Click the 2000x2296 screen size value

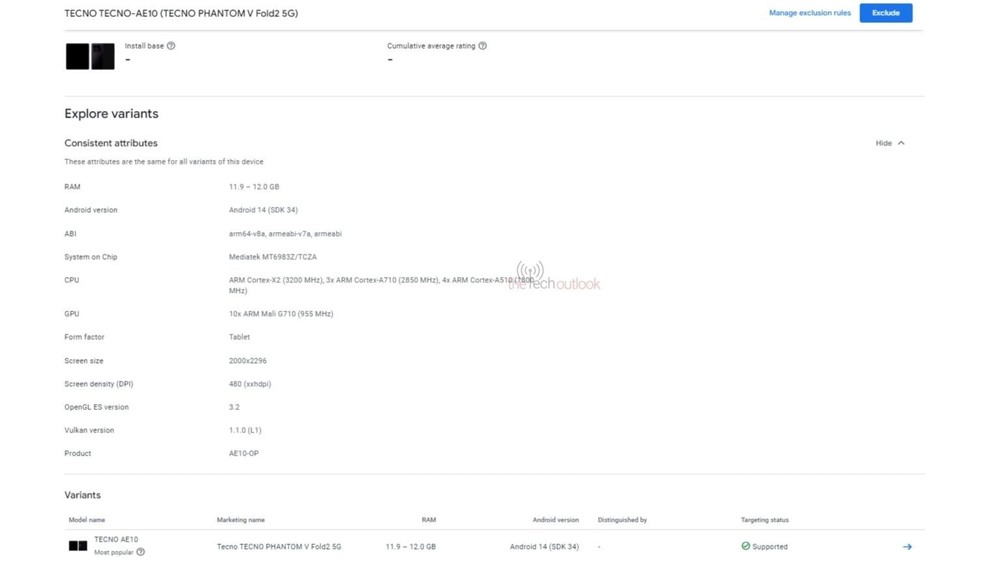(247, 361)
